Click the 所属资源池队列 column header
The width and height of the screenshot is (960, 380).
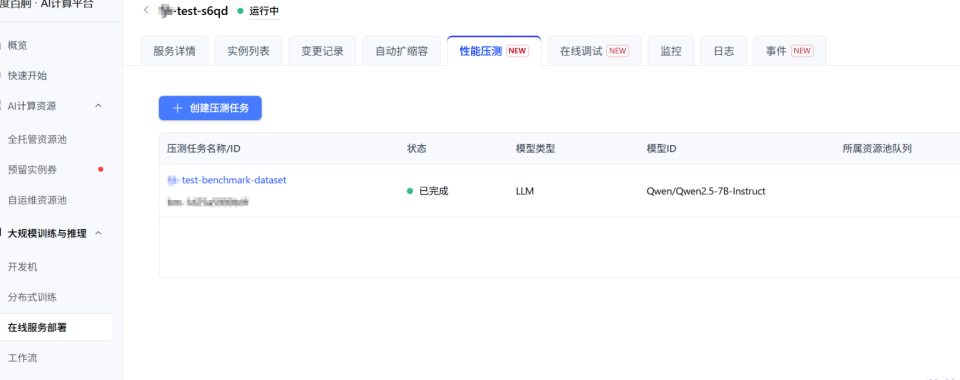[877, 149]
